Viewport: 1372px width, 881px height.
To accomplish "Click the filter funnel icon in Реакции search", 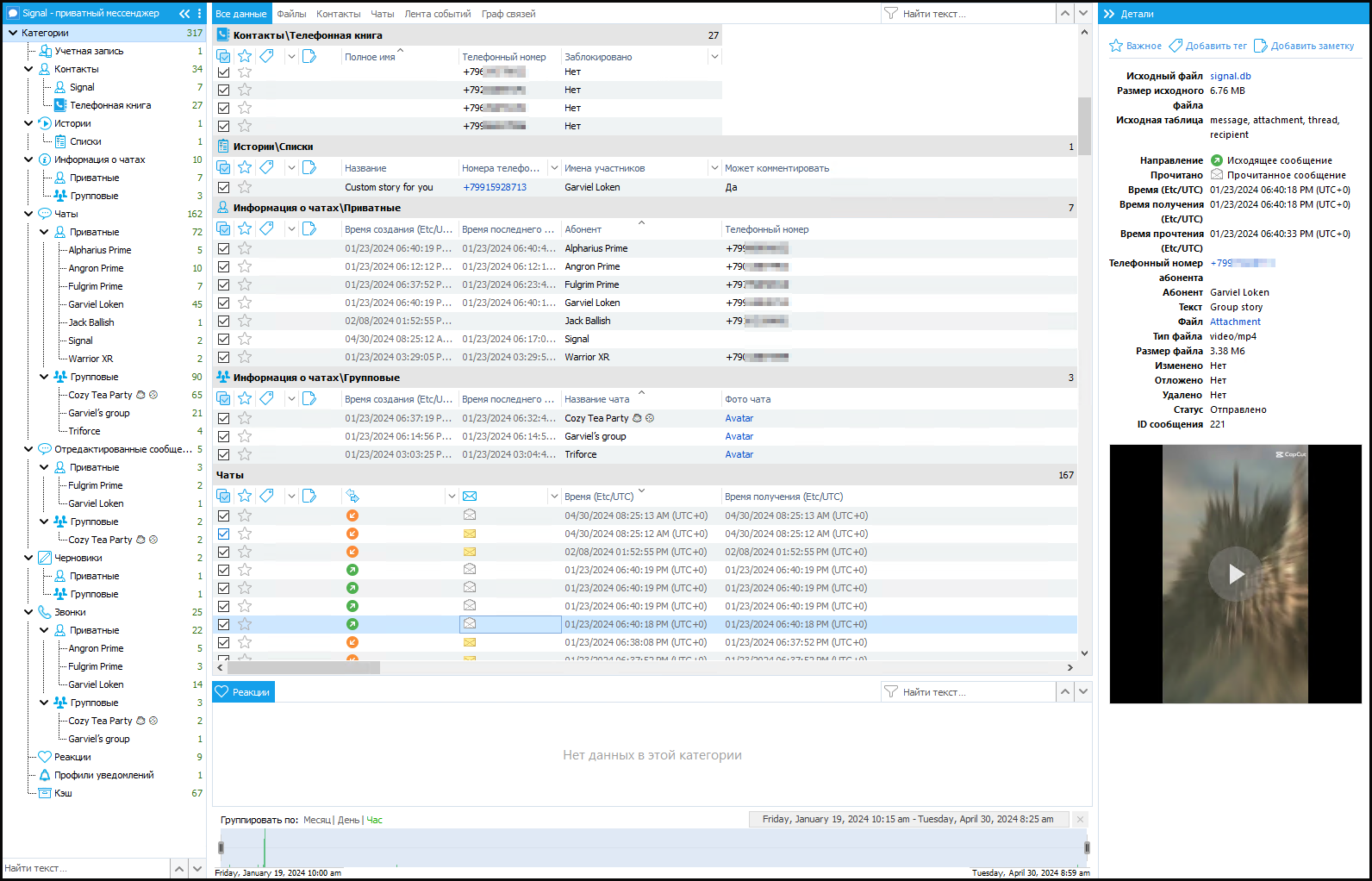I will (891, 692).
